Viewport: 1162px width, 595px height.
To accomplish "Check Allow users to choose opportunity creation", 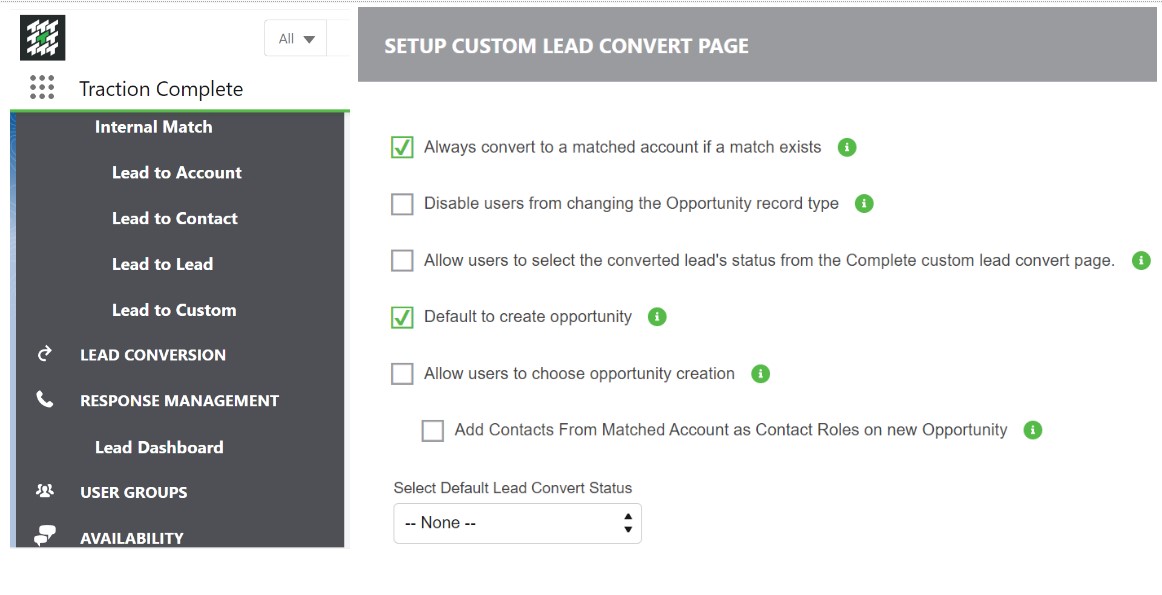I will 402,373.
